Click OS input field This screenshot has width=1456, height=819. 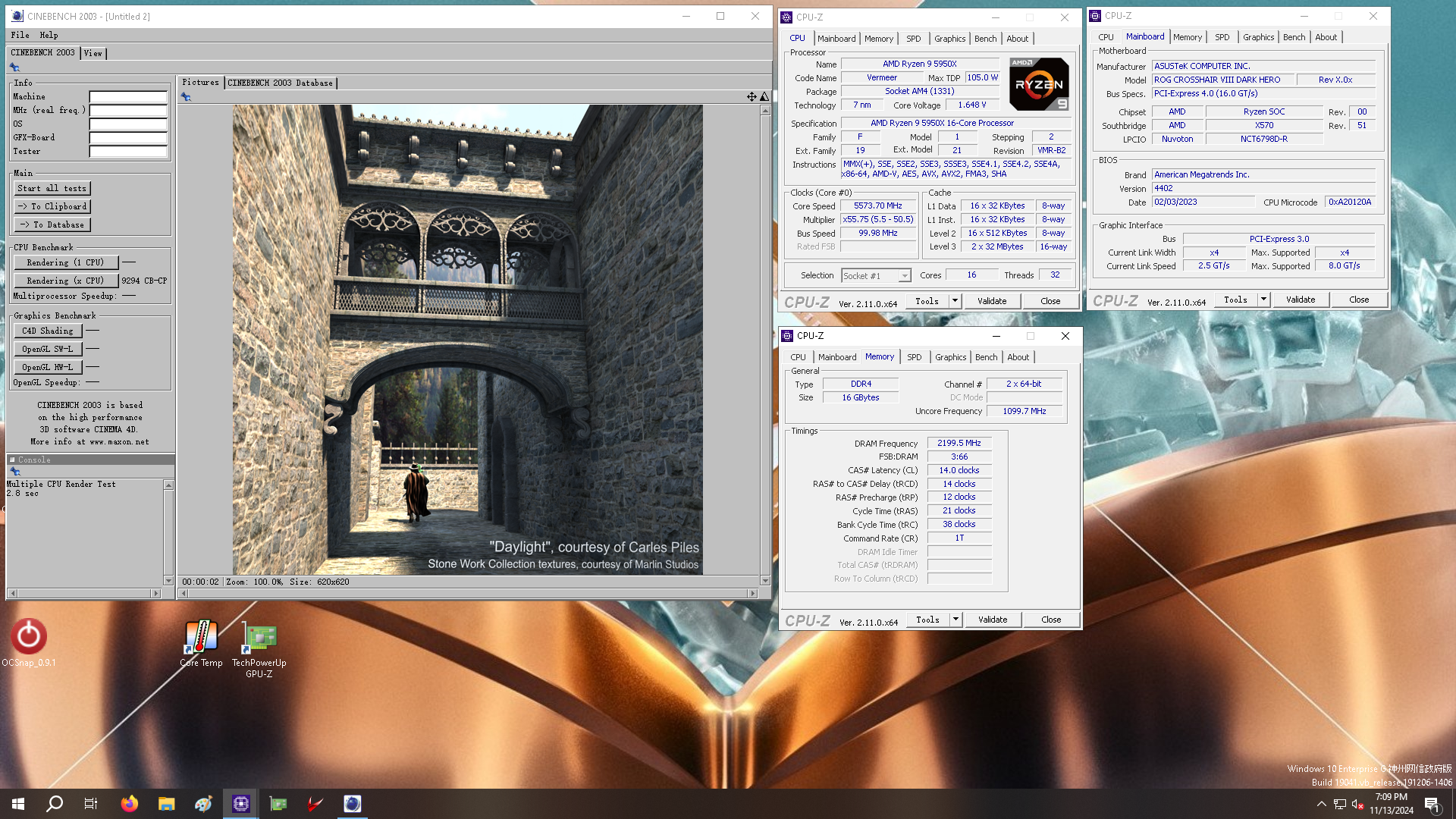tap(128, 124)
